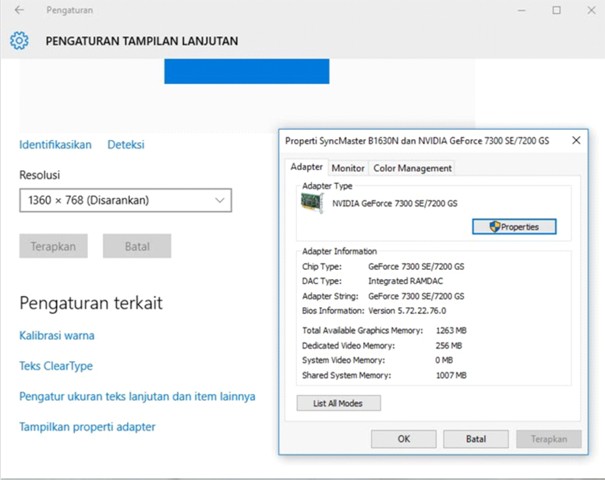Click PENGATURAN TAMPILAN LANJUTAN title
The height and width of the screenshot is (480, 605).
point(142,41)
